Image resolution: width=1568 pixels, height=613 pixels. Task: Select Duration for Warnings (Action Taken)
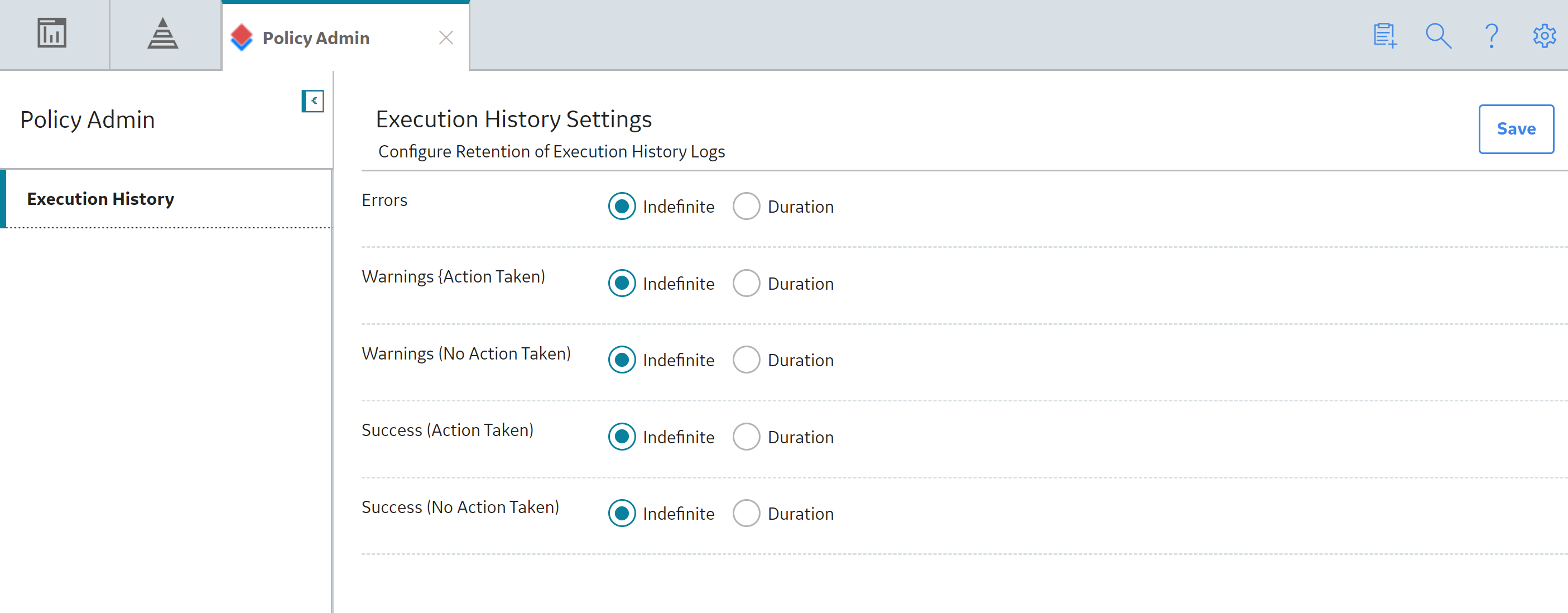coord(746,283)
